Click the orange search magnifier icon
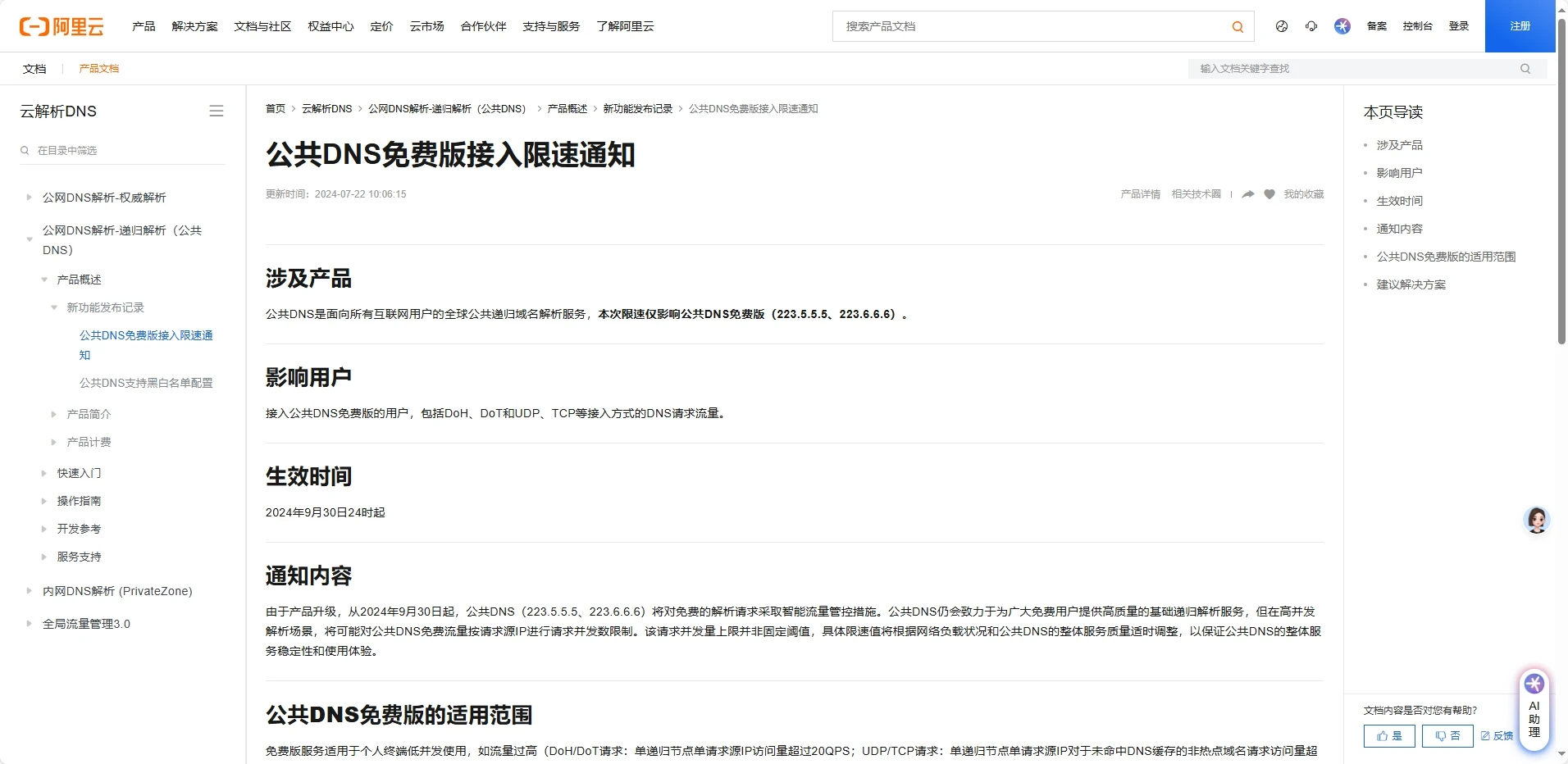Screen dimensions: 1568x764 click(1238, 27)
